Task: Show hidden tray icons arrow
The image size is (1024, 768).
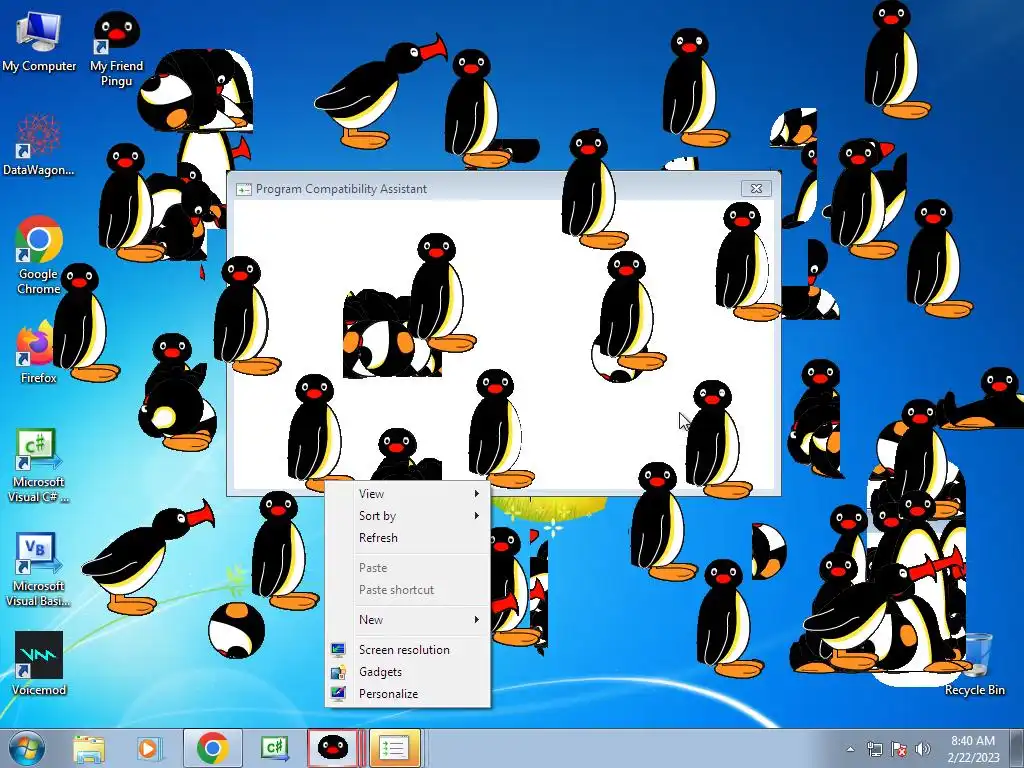Action: pos(850,749)
